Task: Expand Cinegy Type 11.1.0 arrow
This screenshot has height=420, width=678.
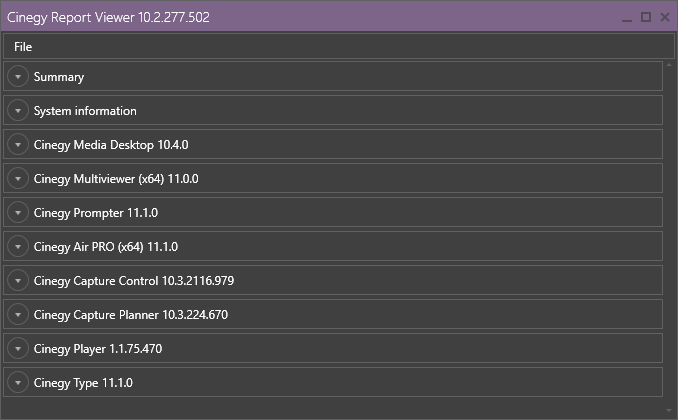Action: (18, 383)
